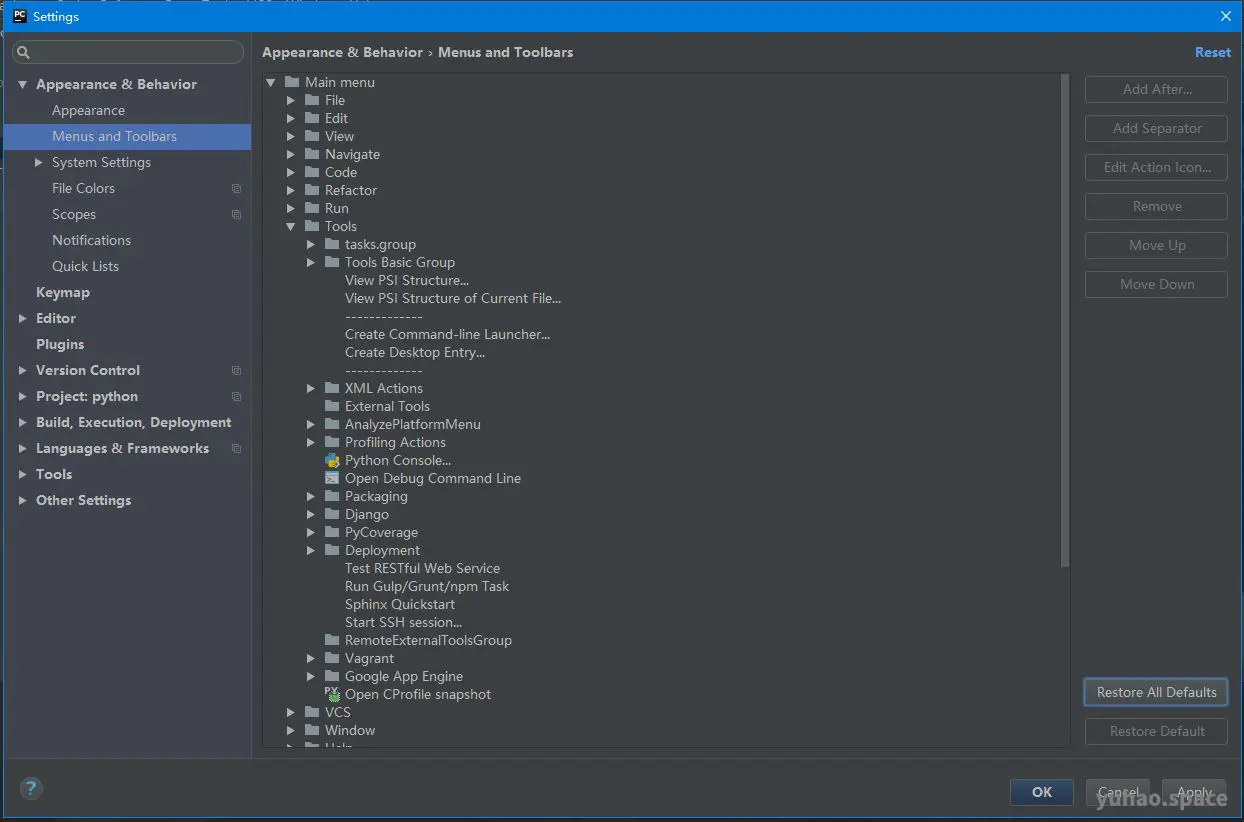The width and height of the screenshot is (1244, 822).
Task: Collapse the Tools node
Action: click(290, 226)
